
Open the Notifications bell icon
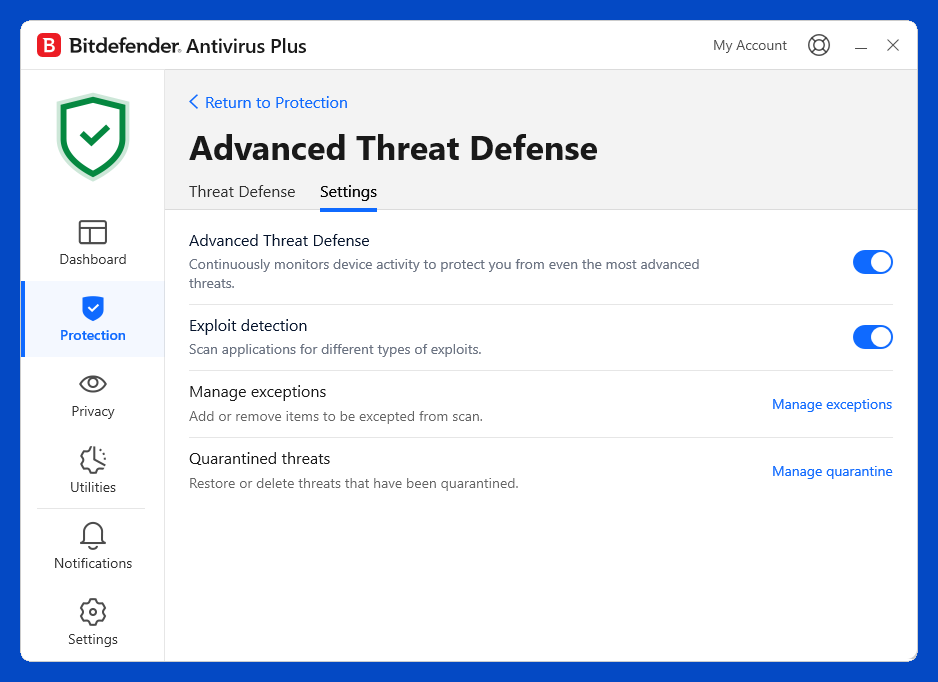(x=93, y=536)
